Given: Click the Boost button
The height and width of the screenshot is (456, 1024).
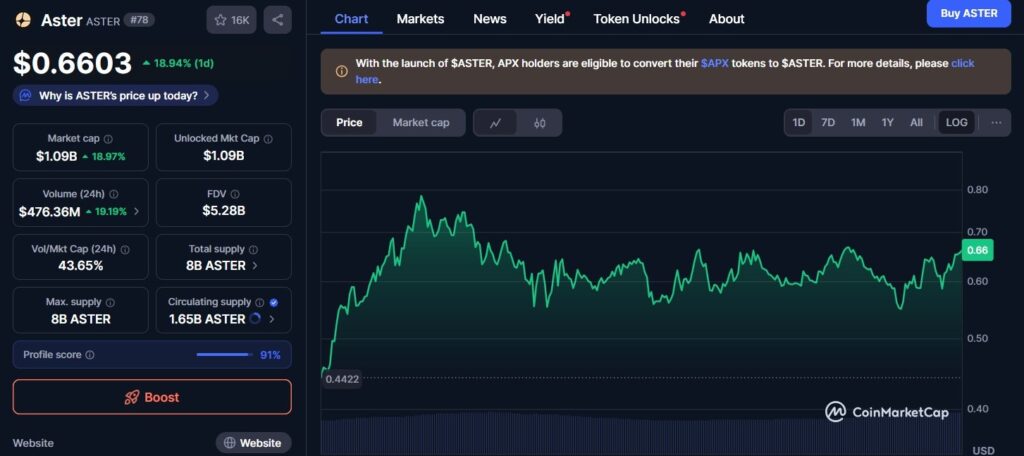Looking at the screenshot, I should 152,397.
